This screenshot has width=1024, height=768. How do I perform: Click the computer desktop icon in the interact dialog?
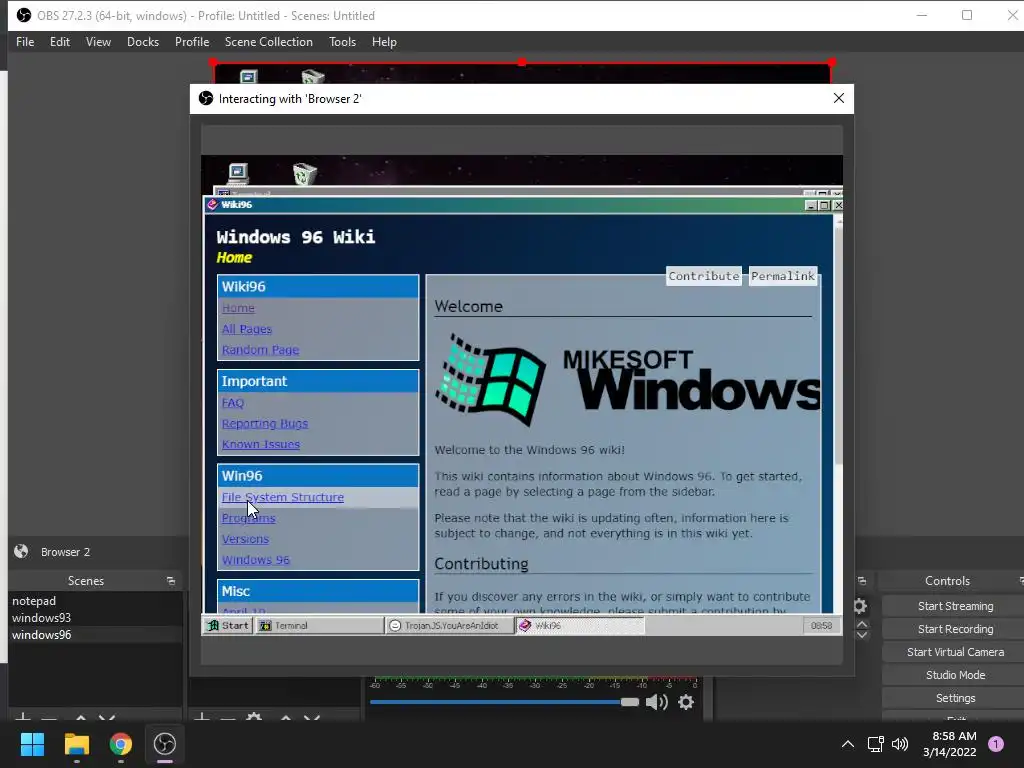point(238,173)
